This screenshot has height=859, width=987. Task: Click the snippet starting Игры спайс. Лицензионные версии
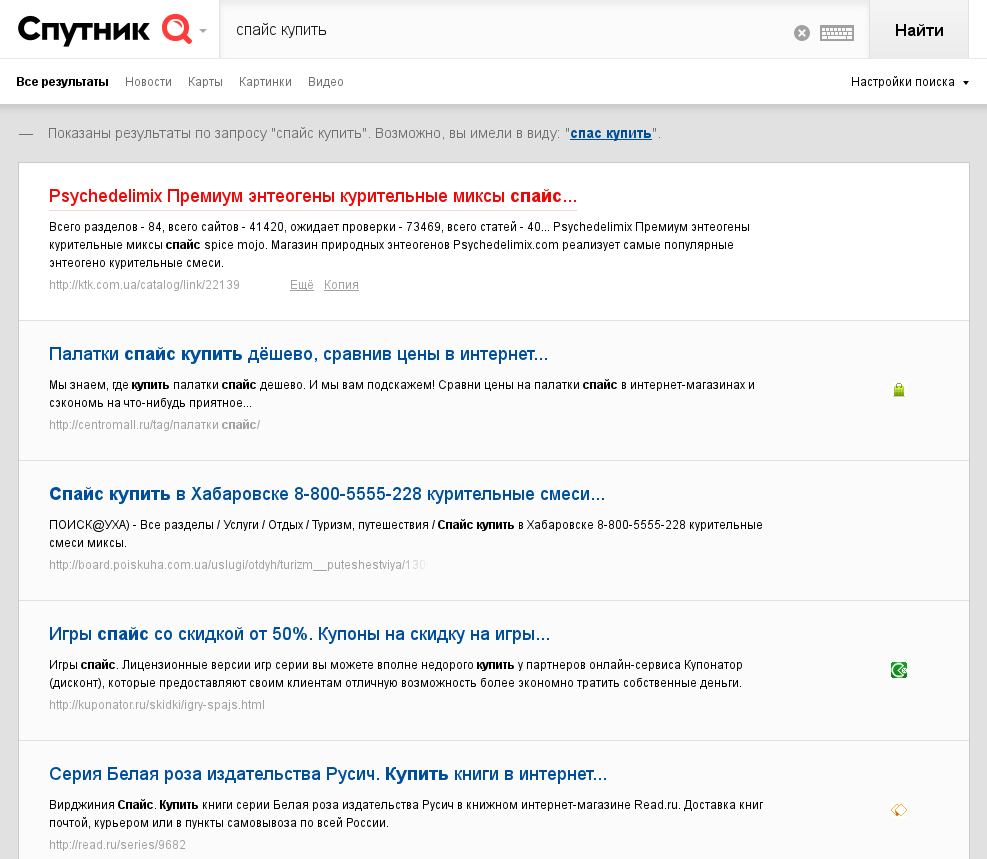(x=396, y=674)
